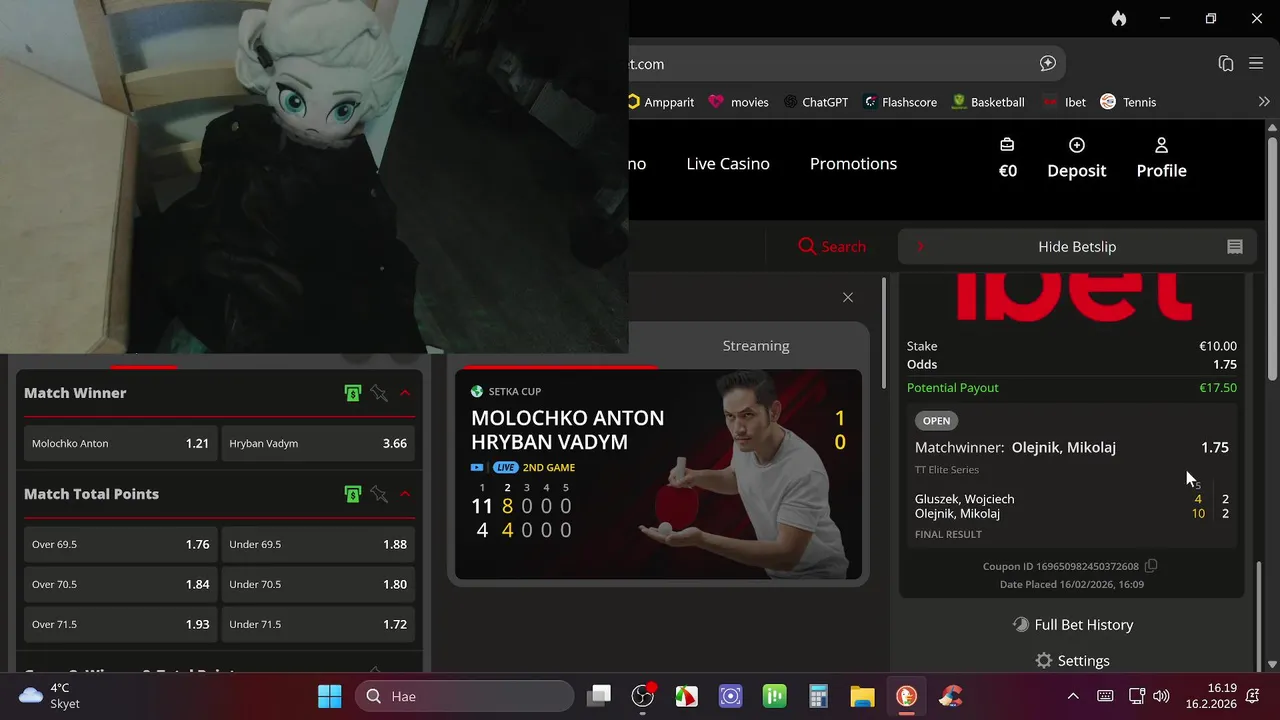
Task: Select Over 70.5 at 1.84
Action: click(120, 584)
